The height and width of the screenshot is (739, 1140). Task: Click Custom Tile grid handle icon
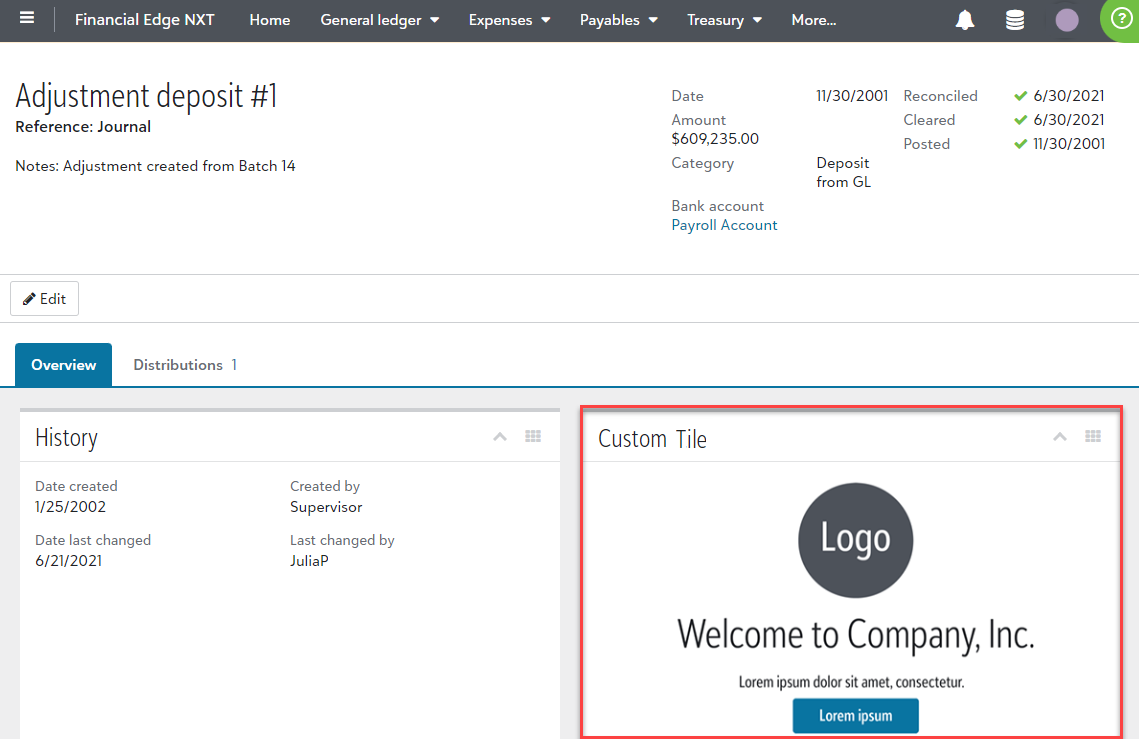point(1093,437)
